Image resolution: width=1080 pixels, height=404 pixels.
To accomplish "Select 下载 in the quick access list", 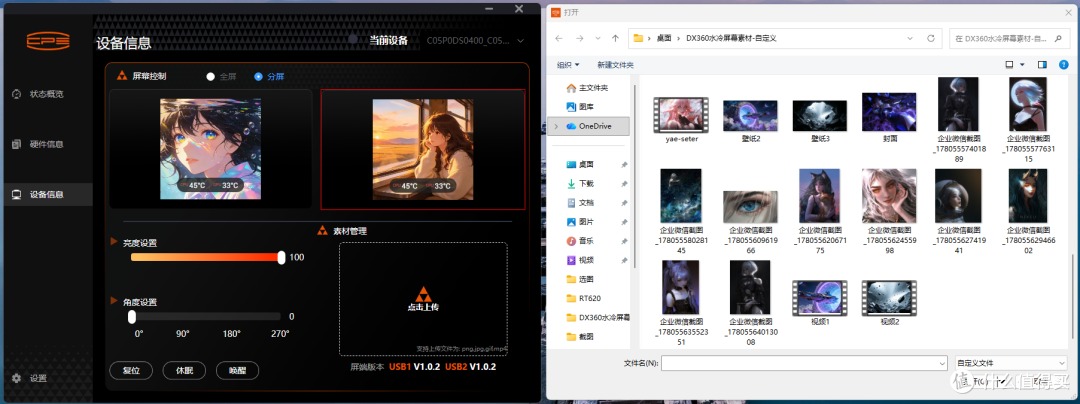I will [586, 184].
